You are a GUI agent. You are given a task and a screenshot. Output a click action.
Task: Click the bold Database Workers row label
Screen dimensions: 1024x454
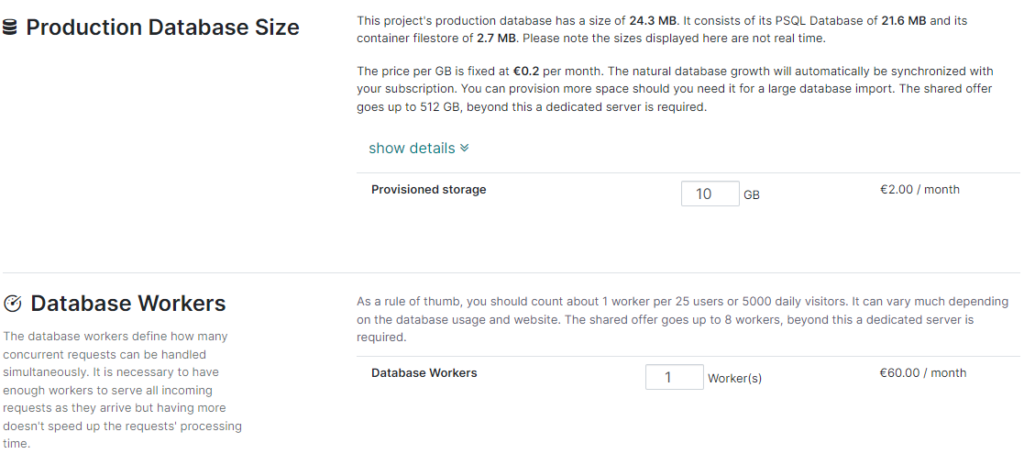[424, 373]
